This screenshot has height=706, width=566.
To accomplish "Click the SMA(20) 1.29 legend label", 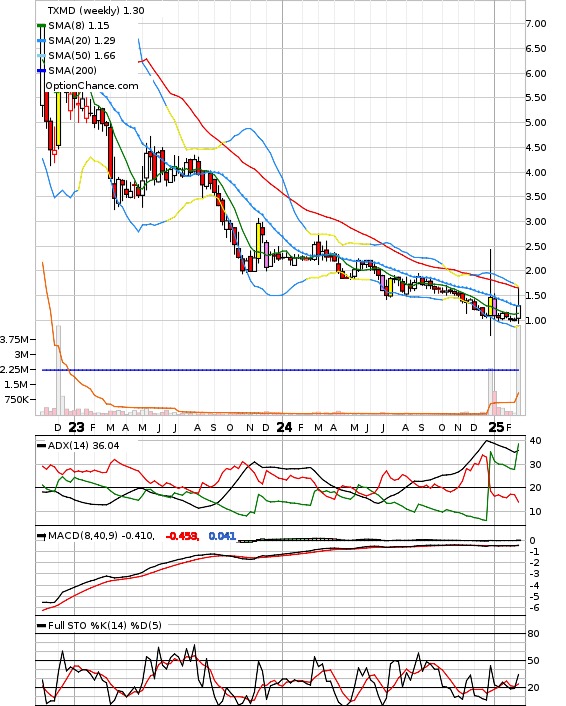I will point(82,41).
